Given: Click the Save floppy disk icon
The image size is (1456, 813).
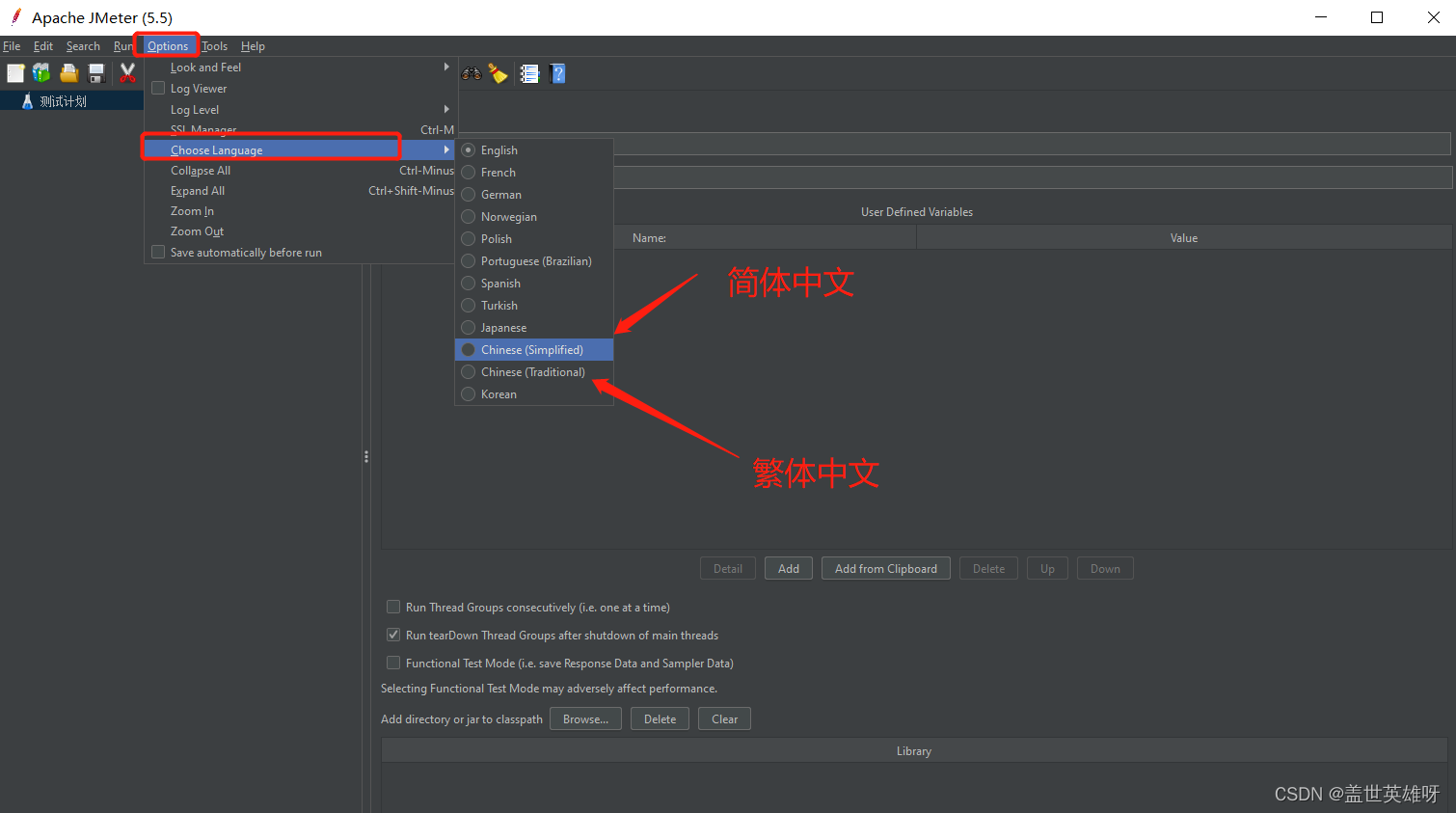Looking at the screenshot, I should (x=96, y=73).
